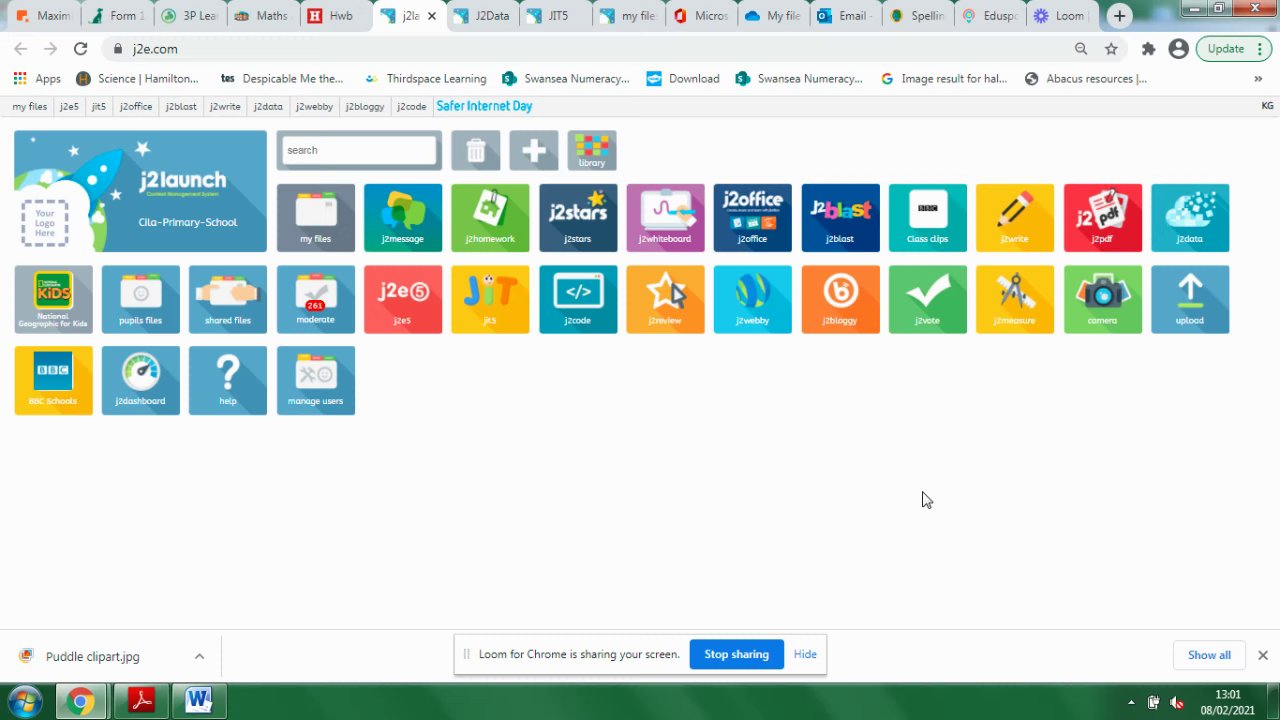The image size is (1280, 720).
Task: Open the Safer Internet Day link
Action: [484, 106]
